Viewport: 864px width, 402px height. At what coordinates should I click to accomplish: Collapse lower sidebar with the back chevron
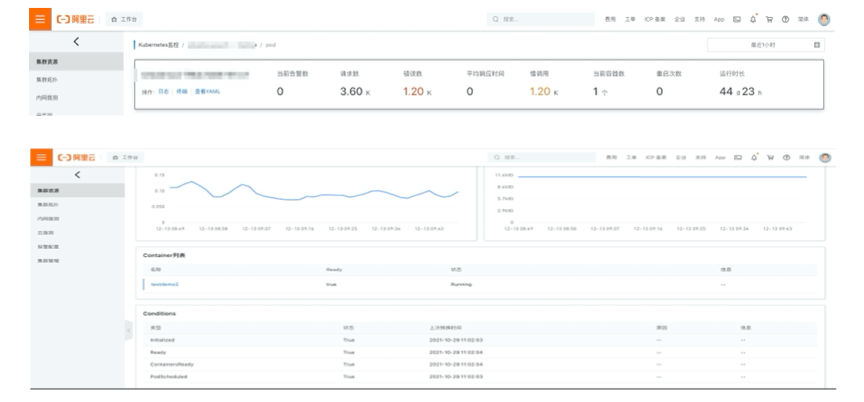(77, 175)
